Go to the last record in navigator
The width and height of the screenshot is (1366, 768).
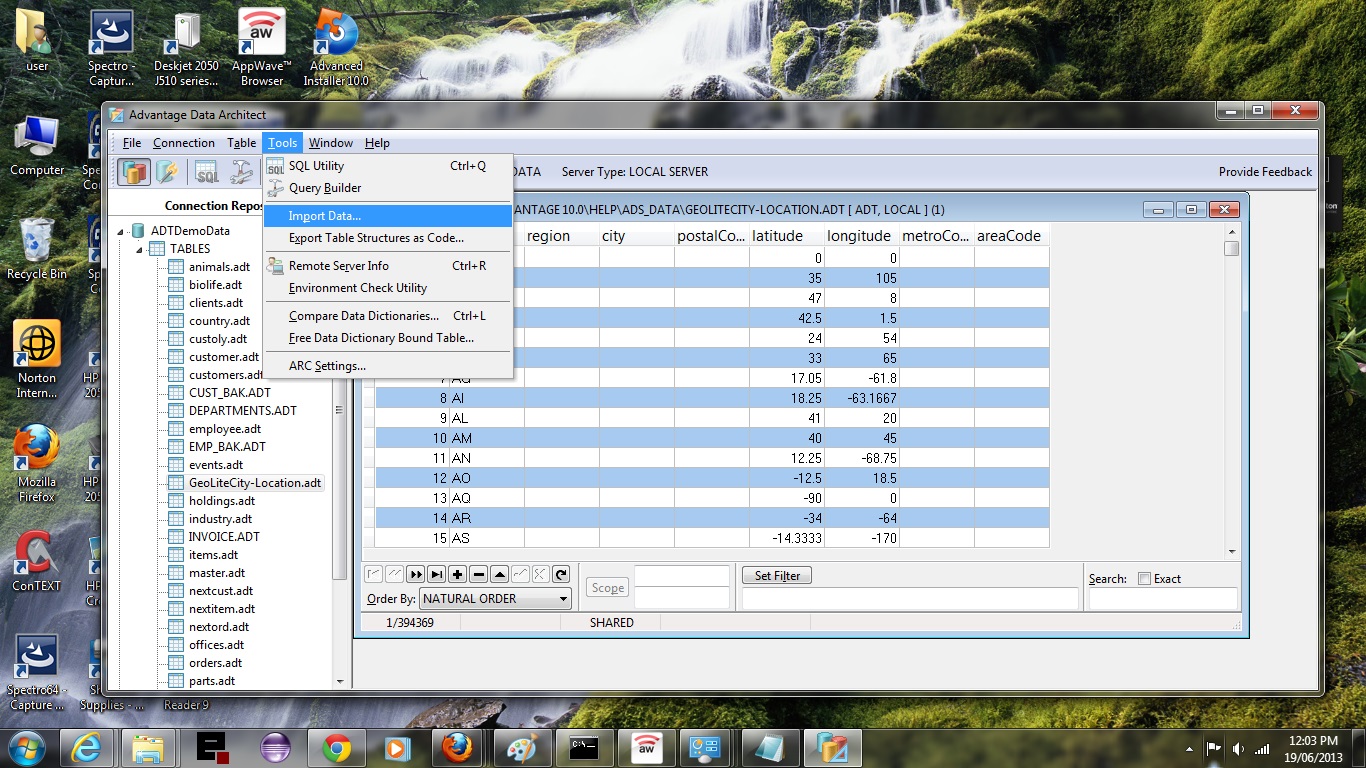point(437,574)
